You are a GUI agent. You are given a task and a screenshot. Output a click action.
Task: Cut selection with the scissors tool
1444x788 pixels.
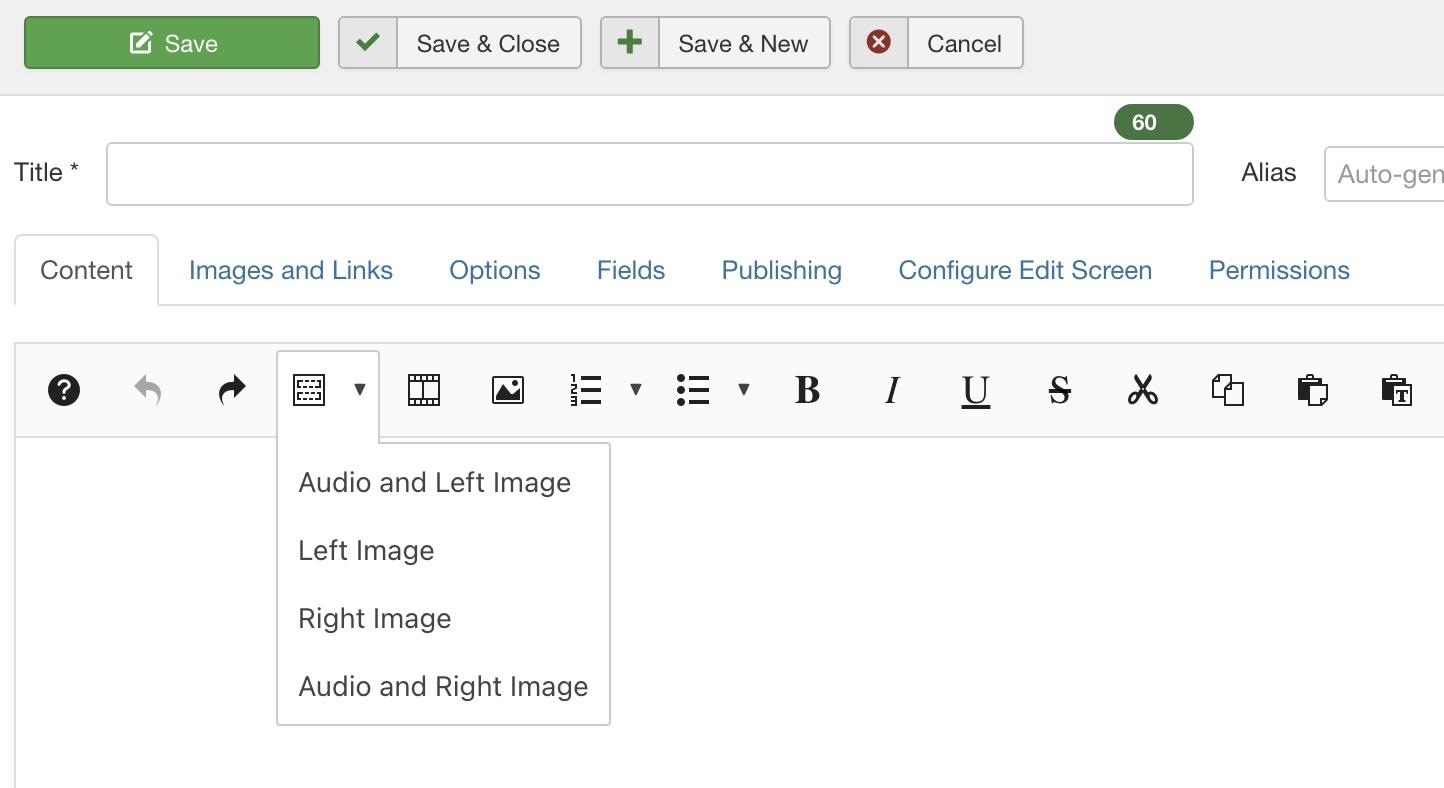tap(1143, 390)
